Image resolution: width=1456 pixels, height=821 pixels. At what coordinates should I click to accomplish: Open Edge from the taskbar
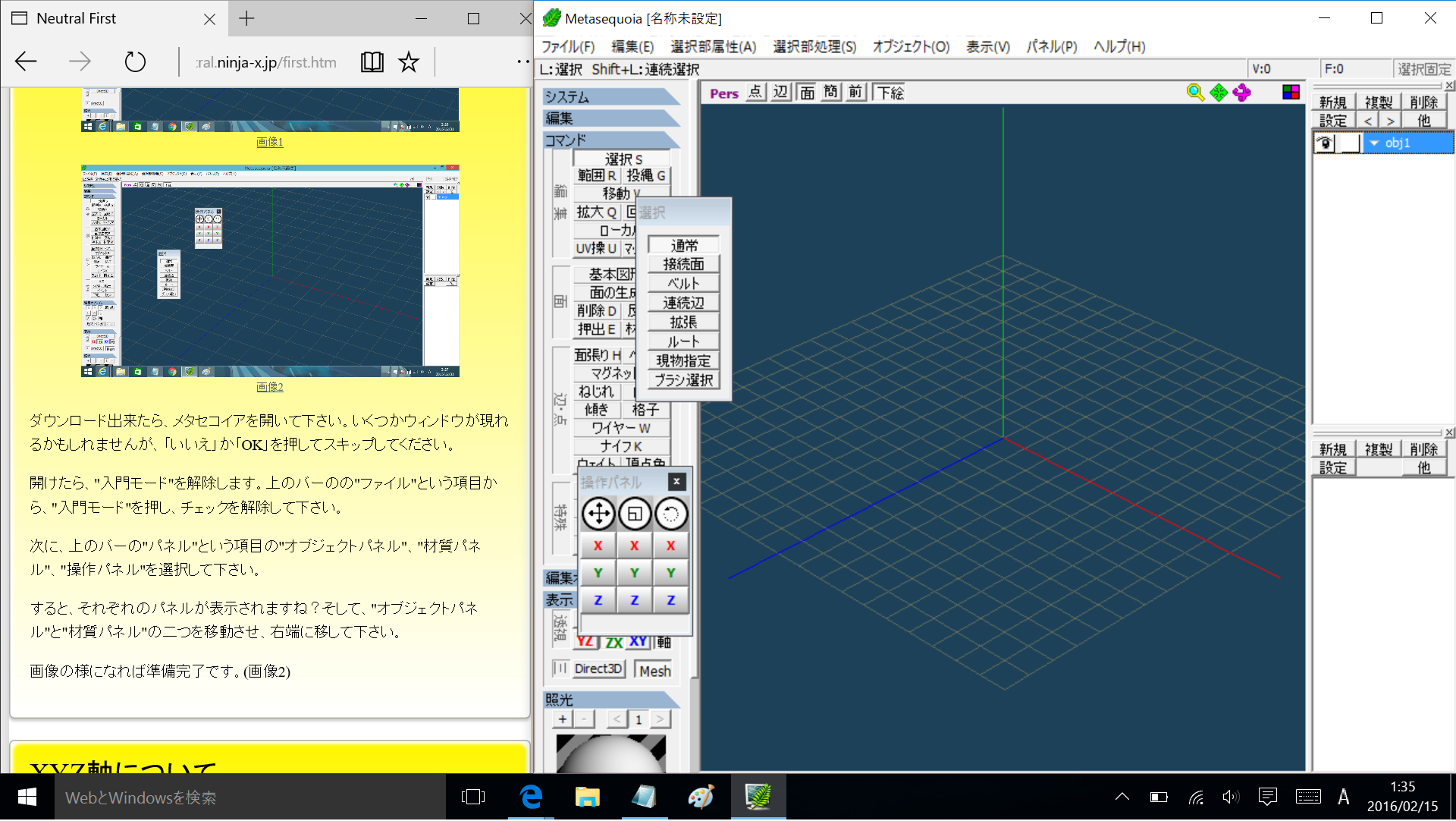531,797
